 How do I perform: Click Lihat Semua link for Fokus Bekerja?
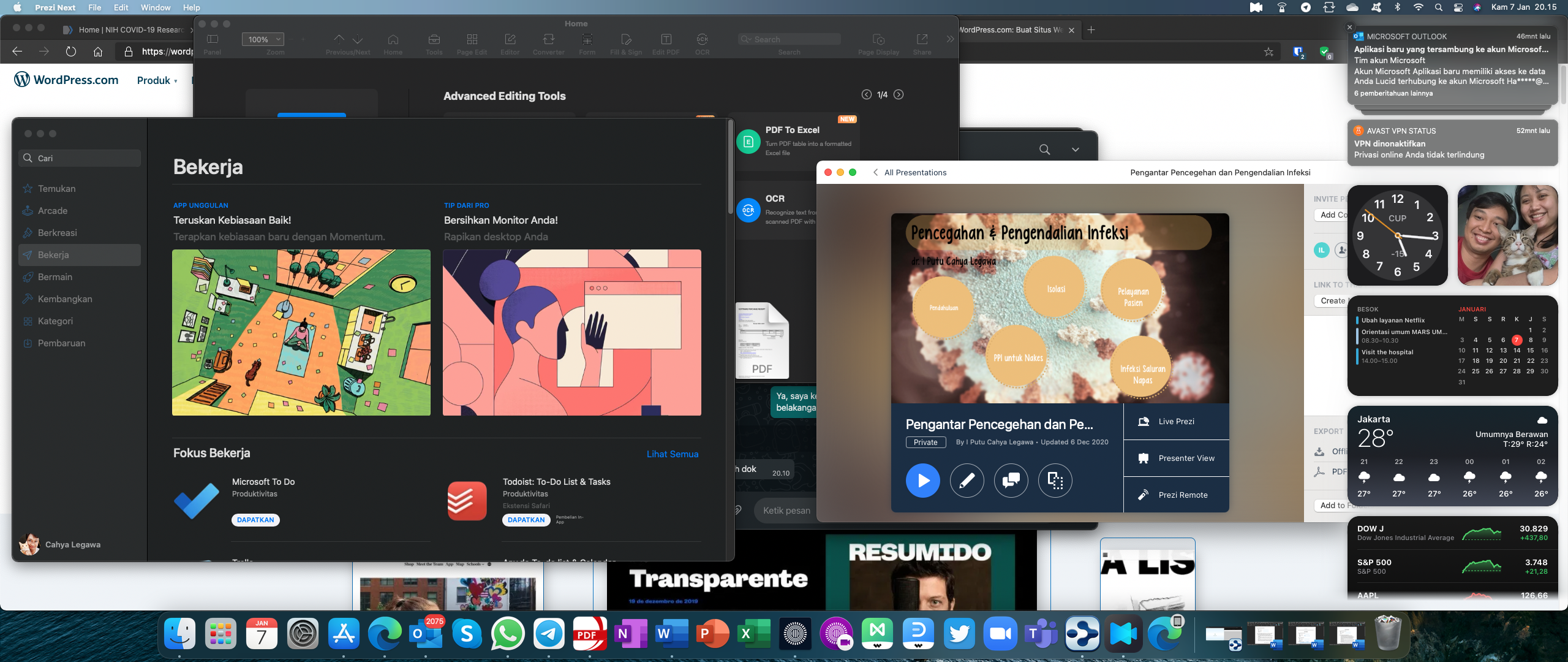[672, 454]
